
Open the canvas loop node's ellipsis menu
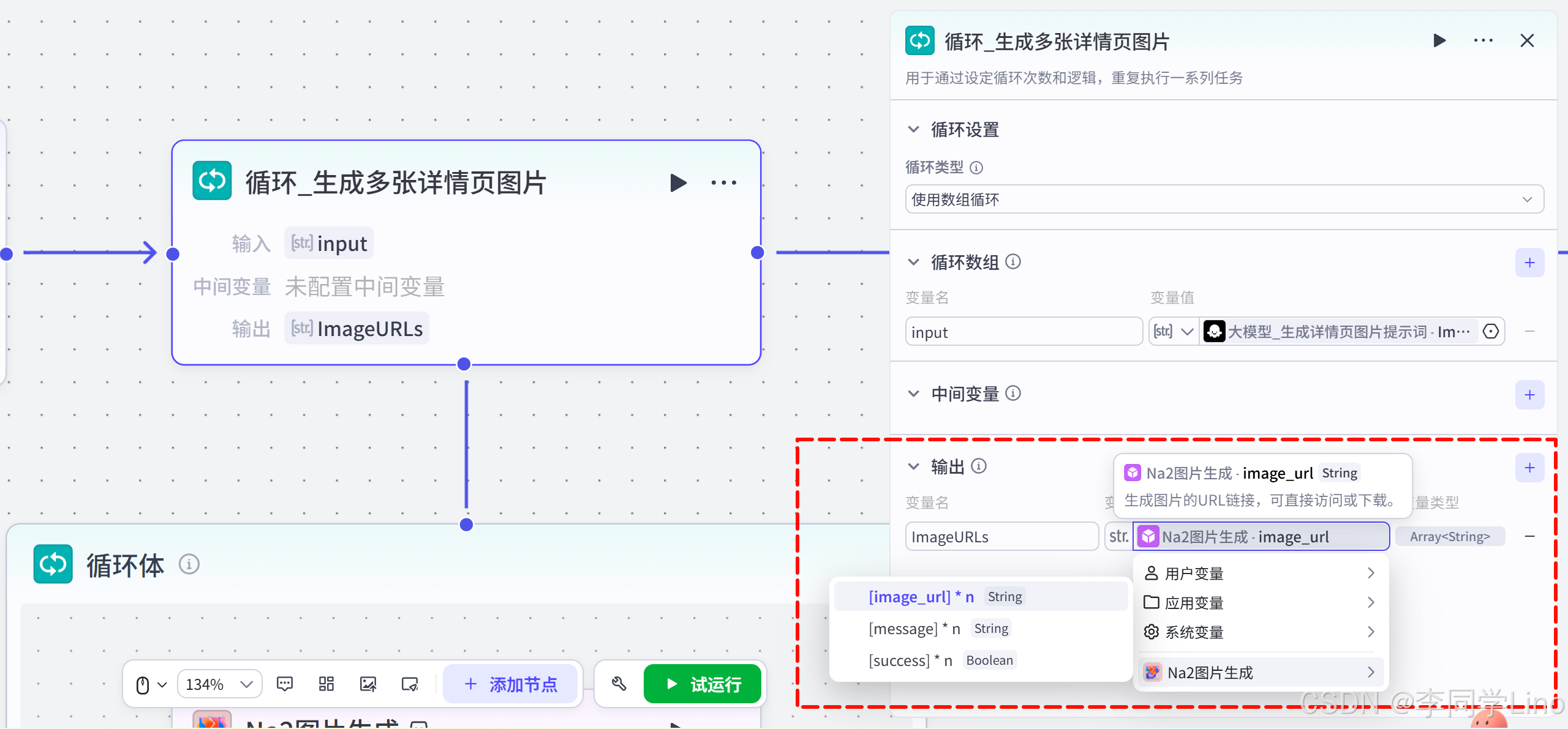[x=723, y=182]
